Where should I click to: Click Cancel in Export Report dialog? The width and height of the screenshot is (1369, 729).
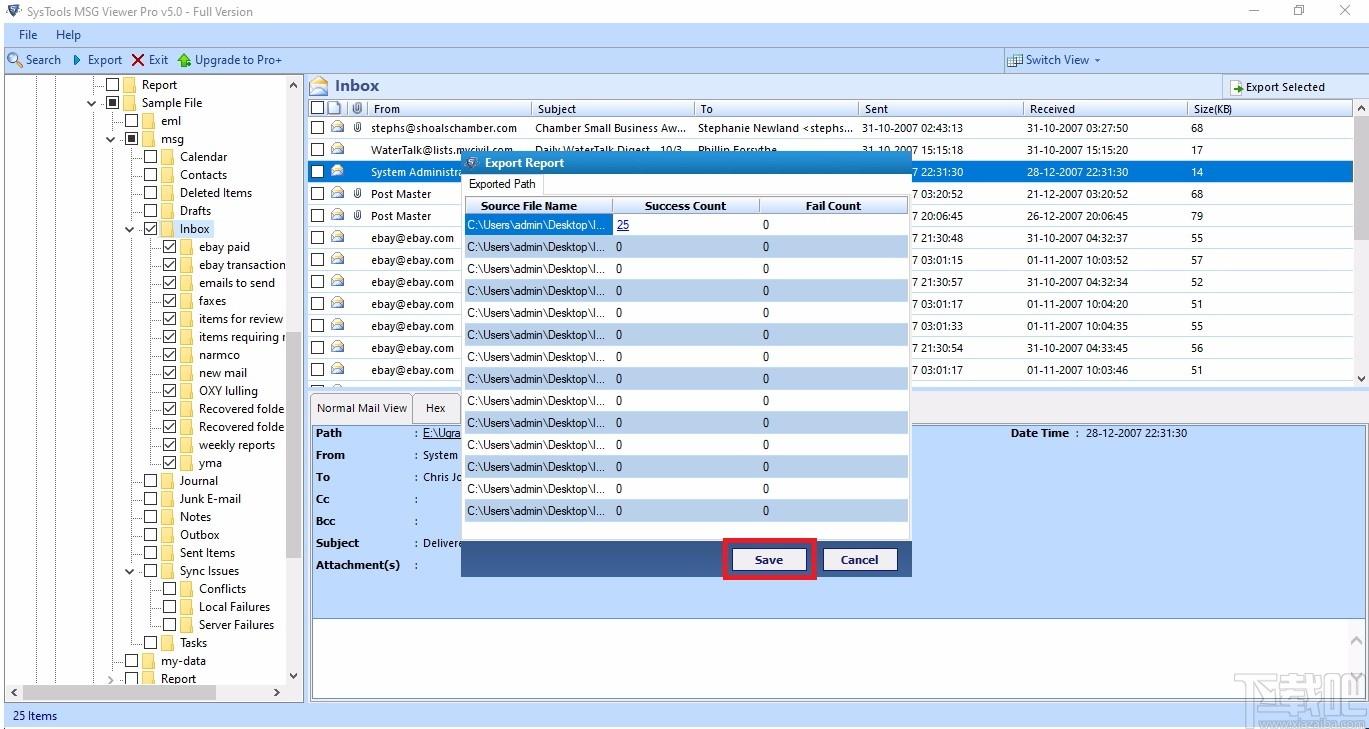pos(859,560)
